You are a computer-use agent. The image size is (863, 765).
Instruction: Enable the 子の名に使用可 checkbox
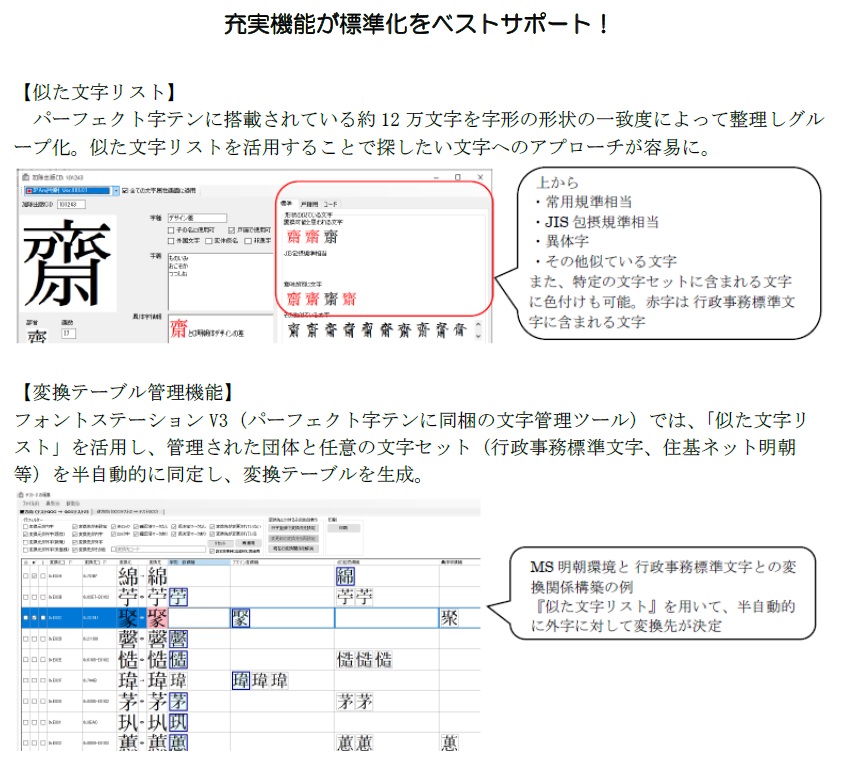coord(170,229)
